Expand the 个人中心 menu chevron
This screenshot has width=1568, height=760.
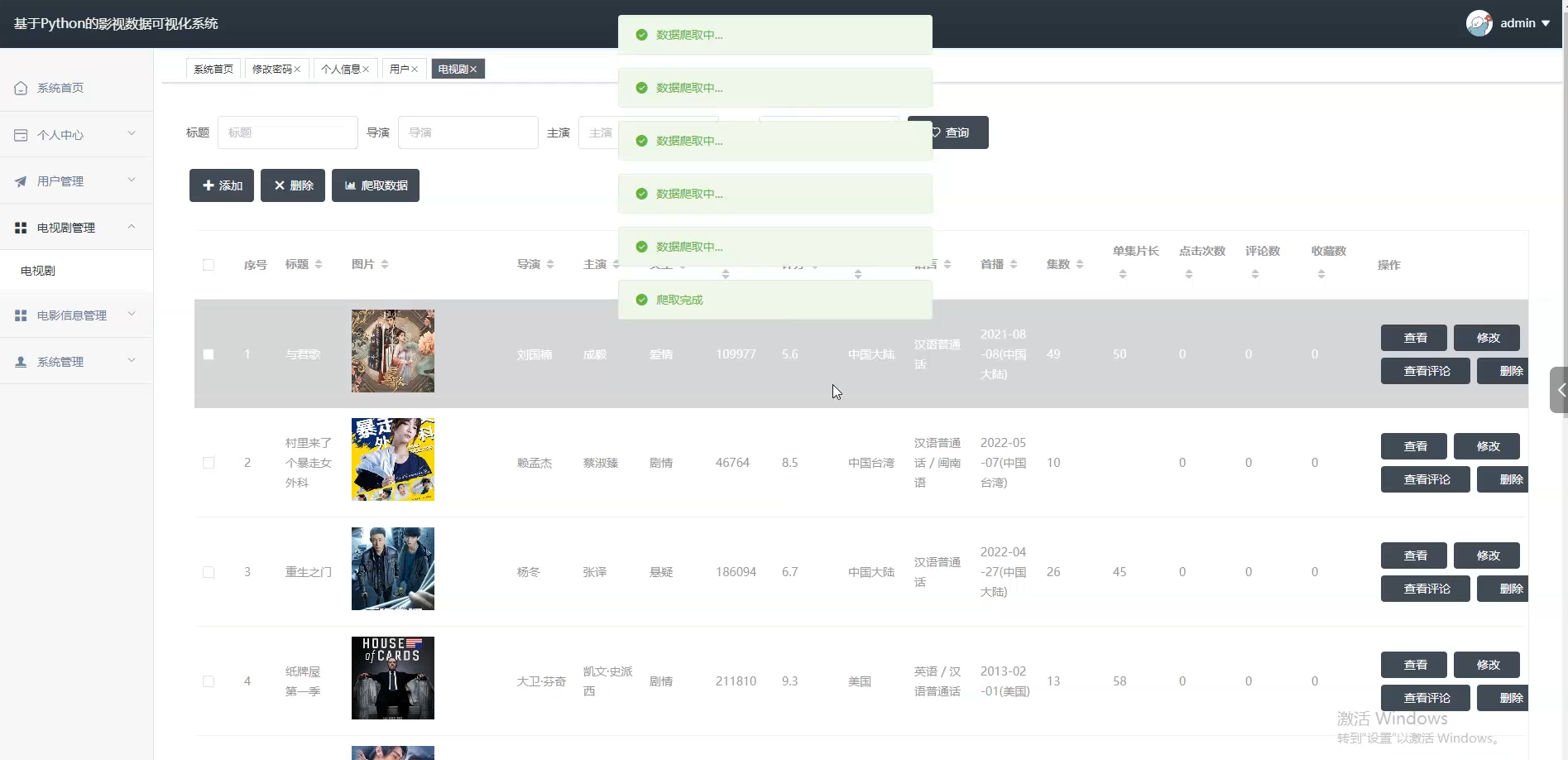pos(132,133)
